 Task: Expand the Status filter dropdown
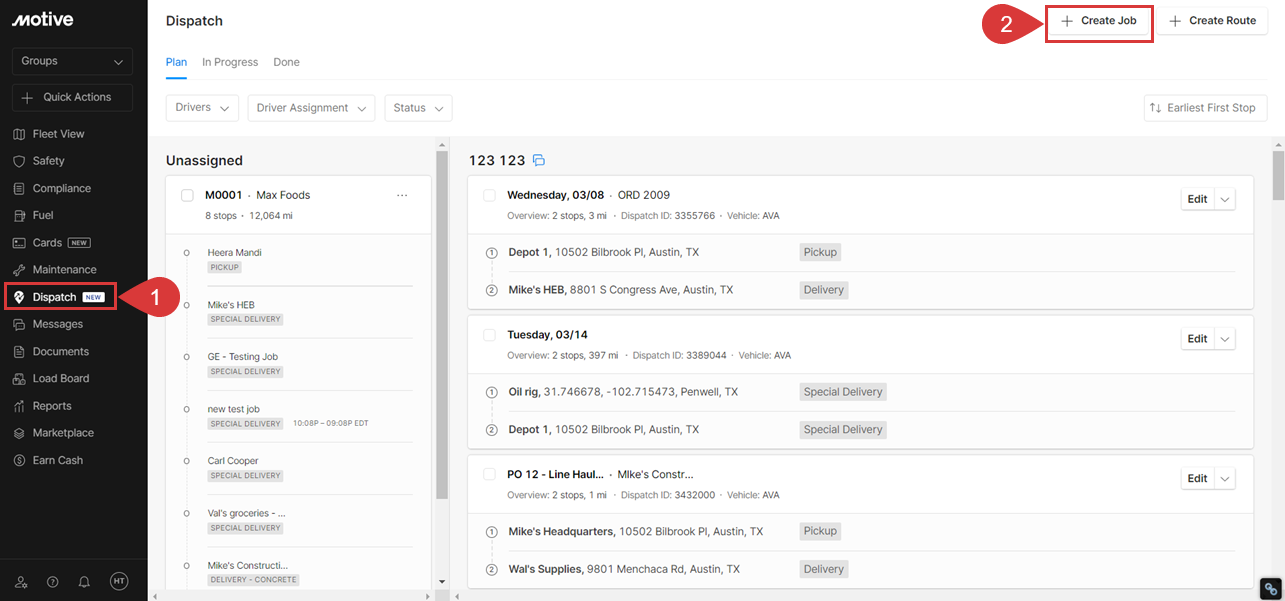[x=418, y=108]
